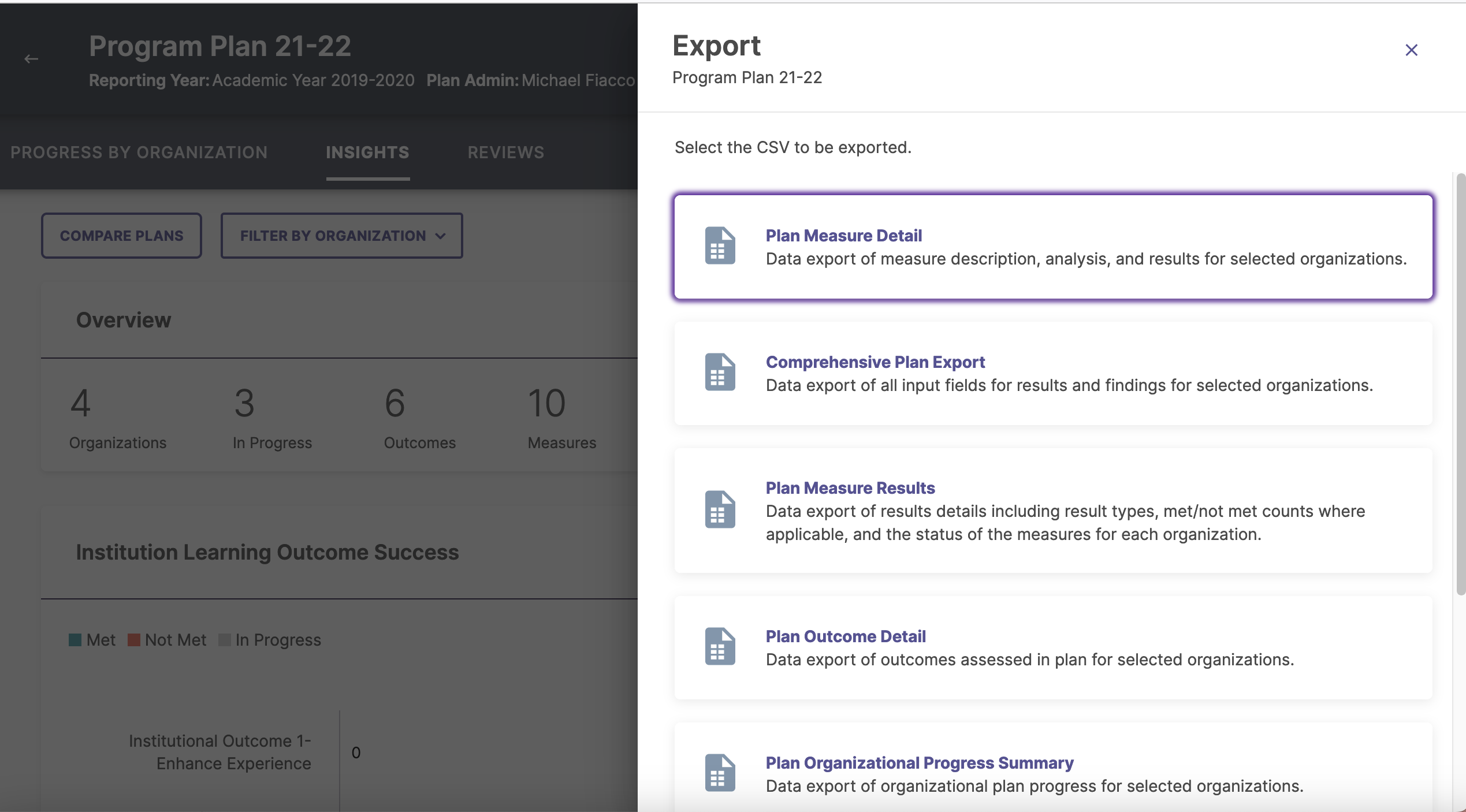The height and width of the screenshot is (812, 1466).
Task: Select the Insights tab
Action: pyautogui.click(x=367, y=152)
